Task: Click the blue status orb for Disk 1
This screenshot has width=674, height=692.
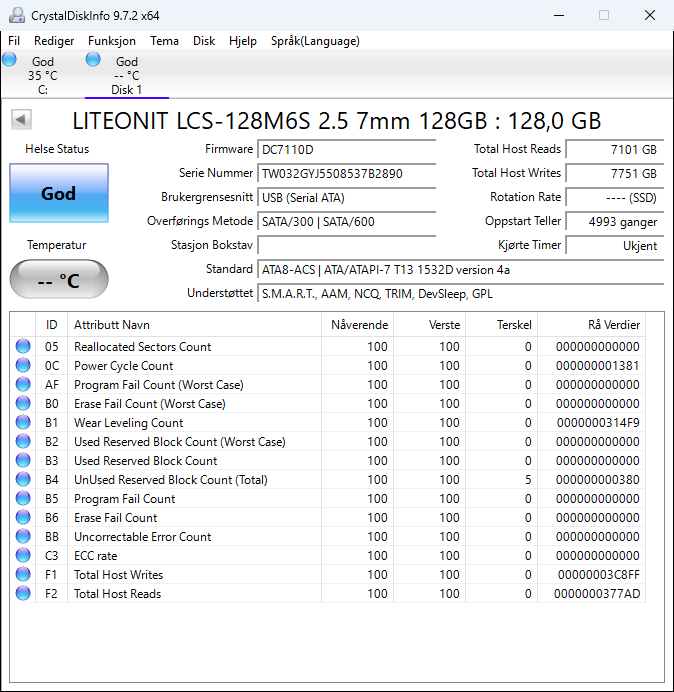Action: click(x=93, y=60)
